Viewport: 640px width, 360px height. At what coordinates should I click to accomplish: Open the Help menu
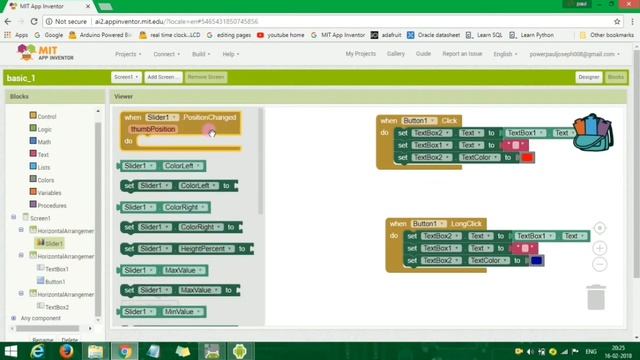231,54
